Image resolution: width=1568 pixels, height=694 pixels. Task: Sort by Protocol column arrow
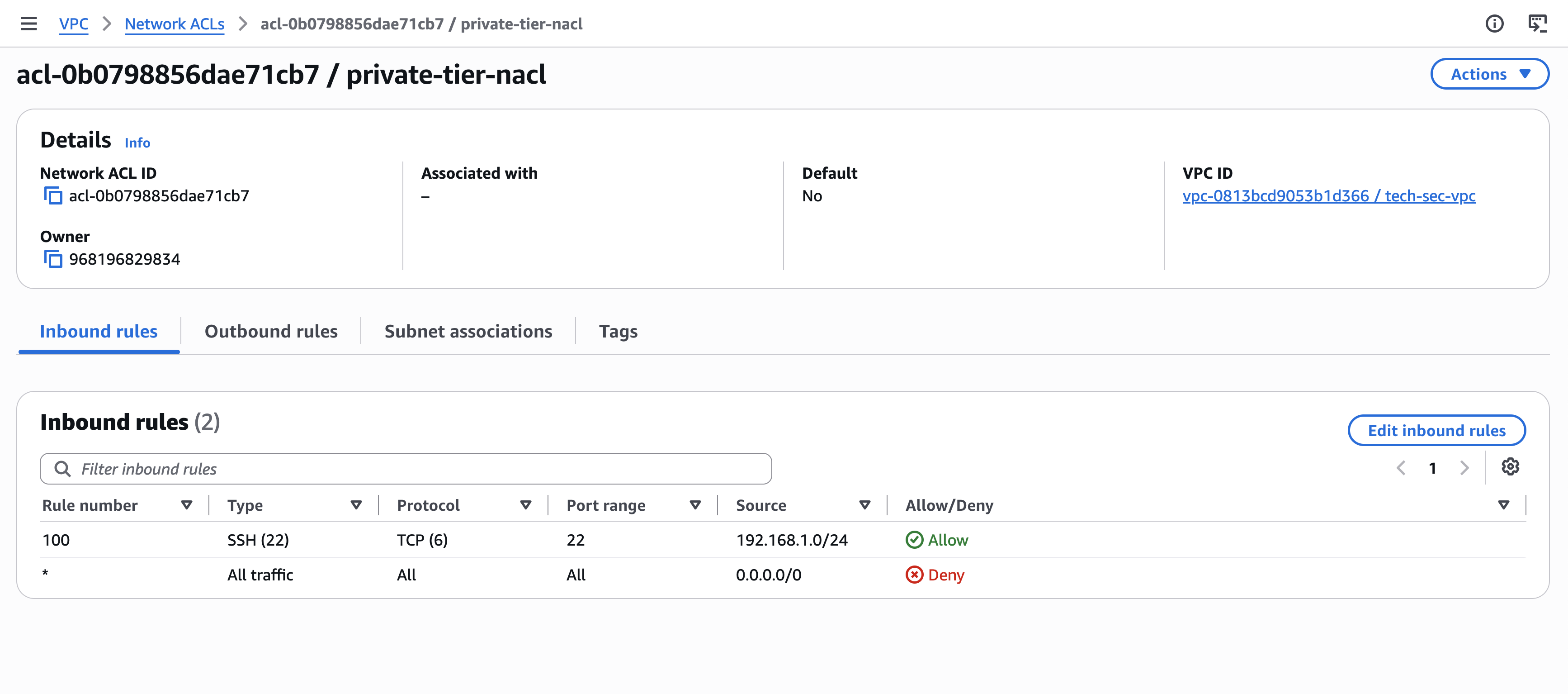(x=526, y=505)
